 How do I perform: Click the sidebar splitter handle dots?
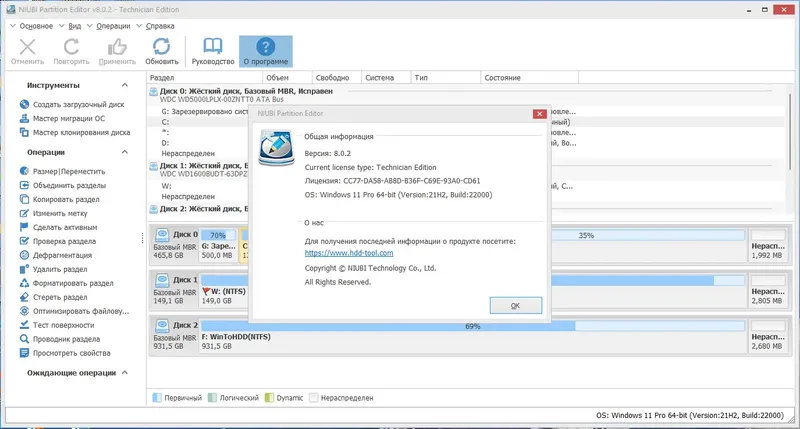click(142, 238)
